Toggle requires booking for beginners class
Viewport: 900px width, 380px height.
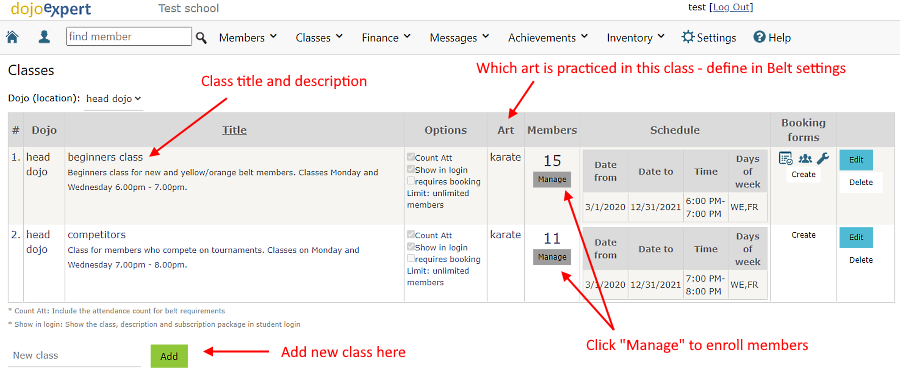point(410,181)
